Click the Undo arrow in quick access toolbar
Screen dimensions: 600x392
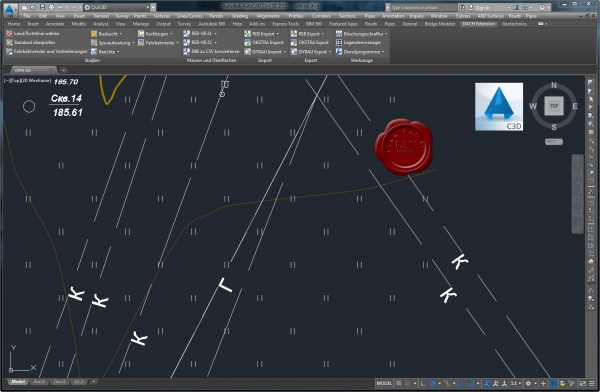click(60, 7)
